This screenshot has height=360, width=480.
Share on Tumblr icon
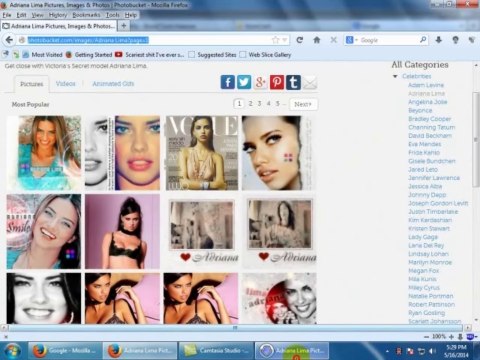pos(293,82)
